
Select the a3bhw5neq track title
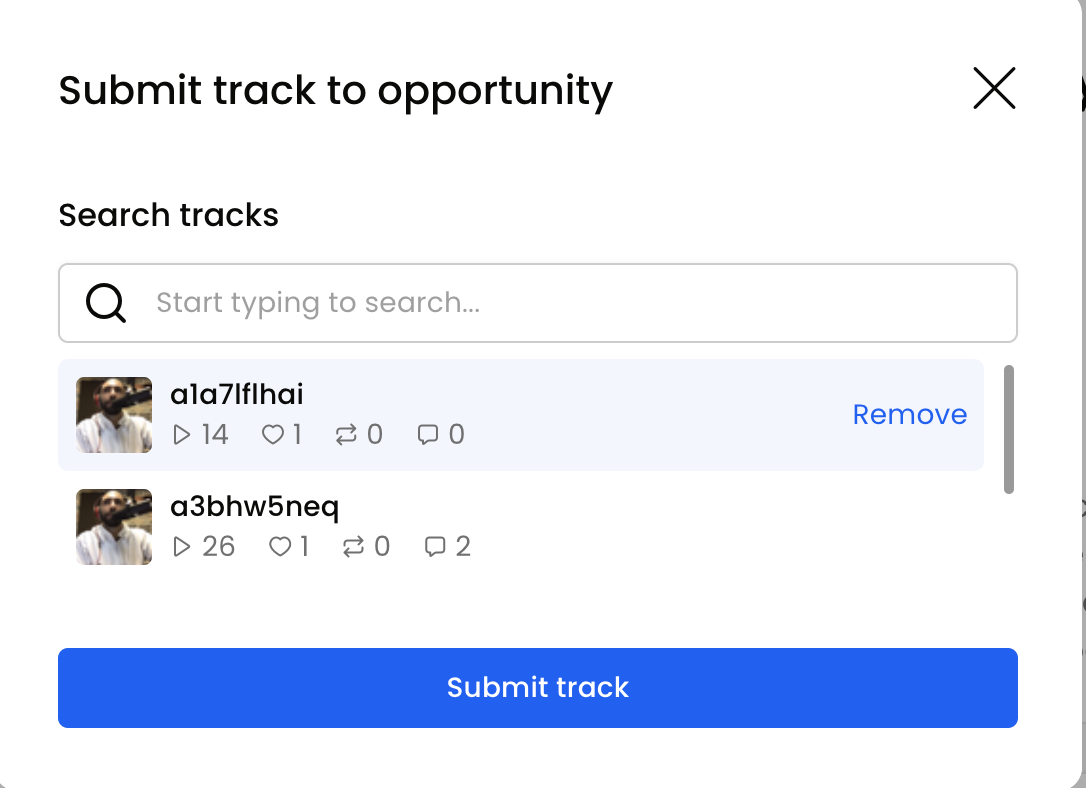(255, 507)
